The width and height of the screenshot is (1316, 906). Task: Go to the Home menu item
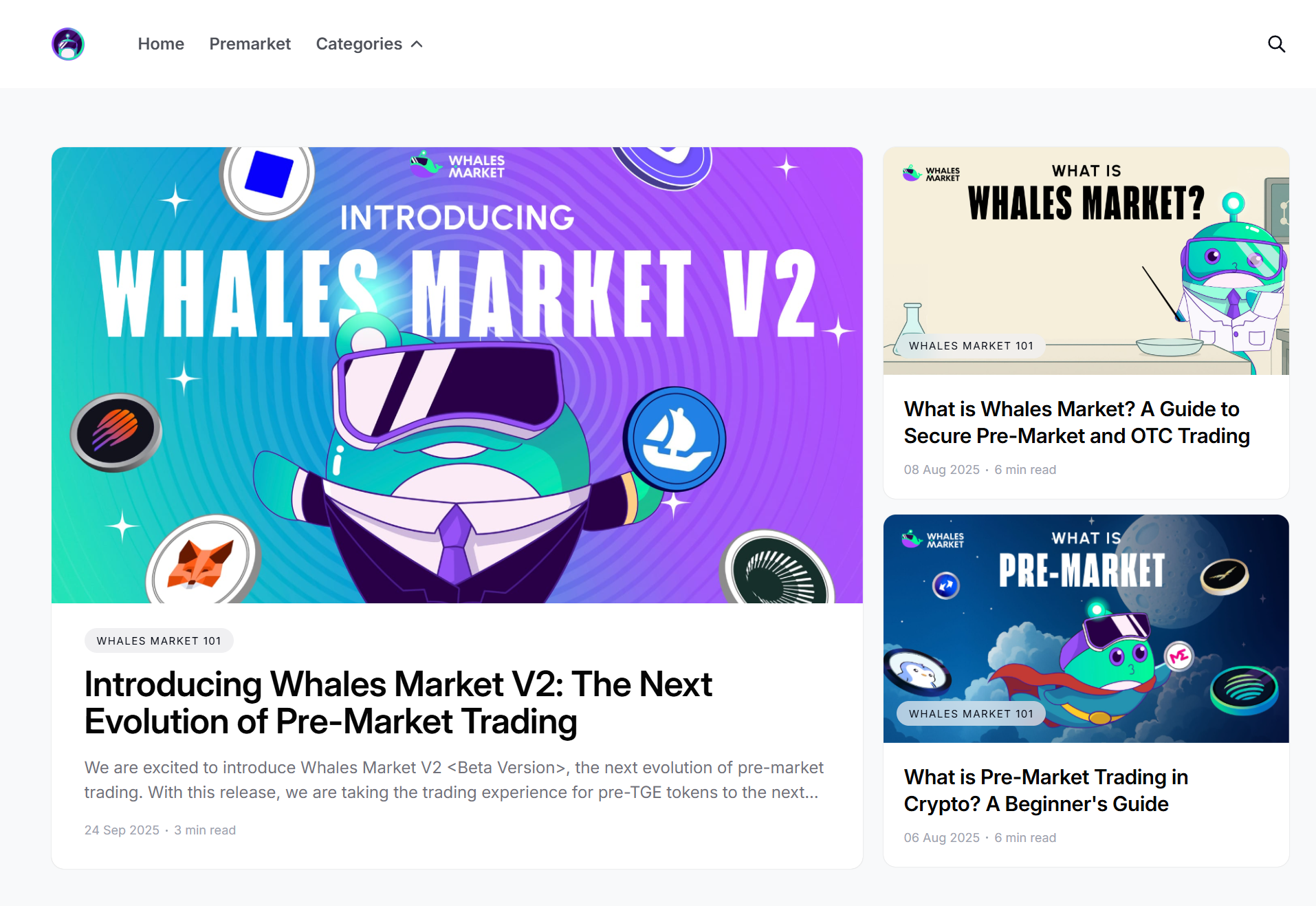(161, 44)
